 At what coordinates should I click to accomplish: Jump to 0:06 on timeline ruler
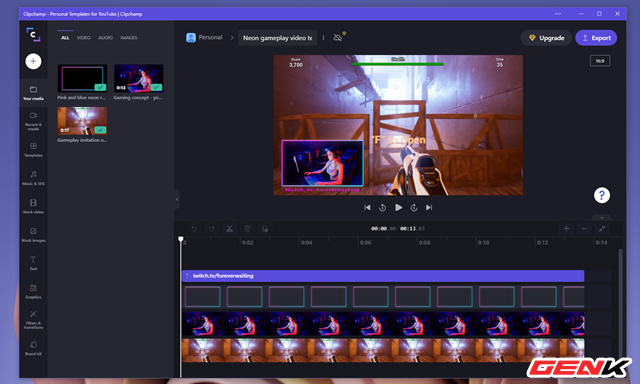[x=365, y=243]
